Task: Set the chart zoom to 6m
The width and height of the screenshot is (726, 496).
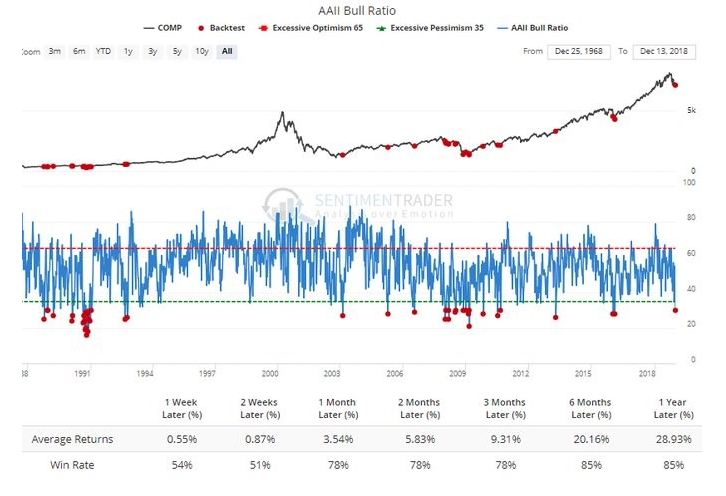Action: coord(81,51)
